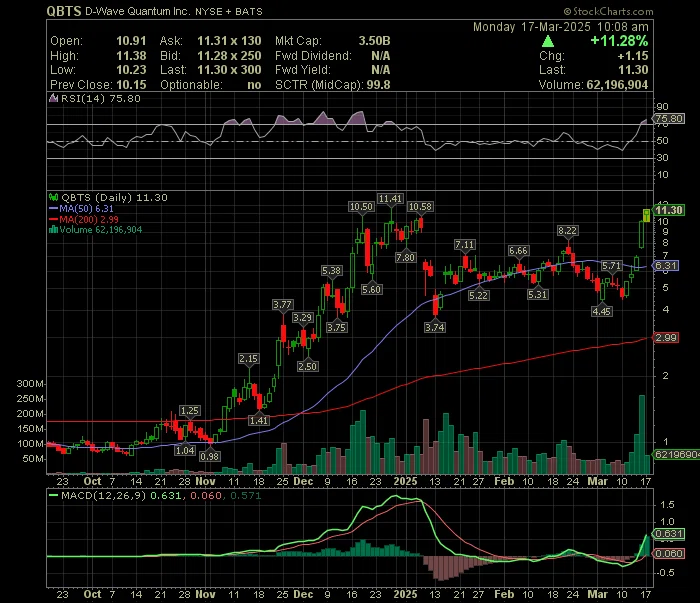Click the QBTS ticker symbol title
This screenshot has height=603, width=700.
[x=64, y=11]
